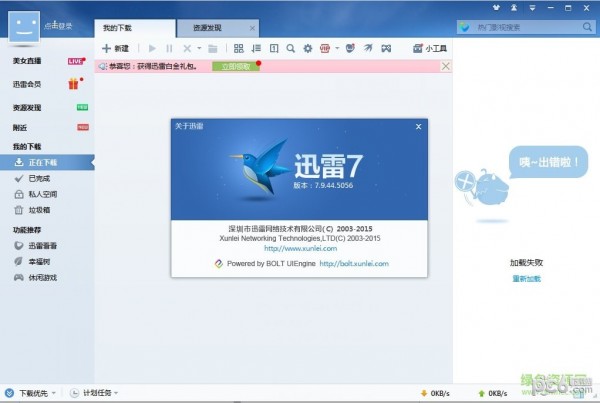Close the 关于迅雷 dialog
This screenshot has height=403, width=600.
[419, 127]
